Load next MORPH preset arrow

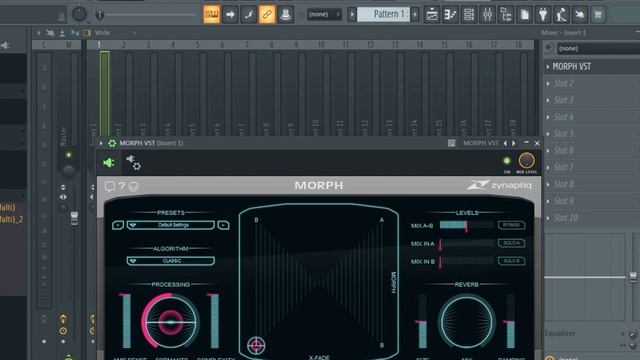[x=224, y=225]
